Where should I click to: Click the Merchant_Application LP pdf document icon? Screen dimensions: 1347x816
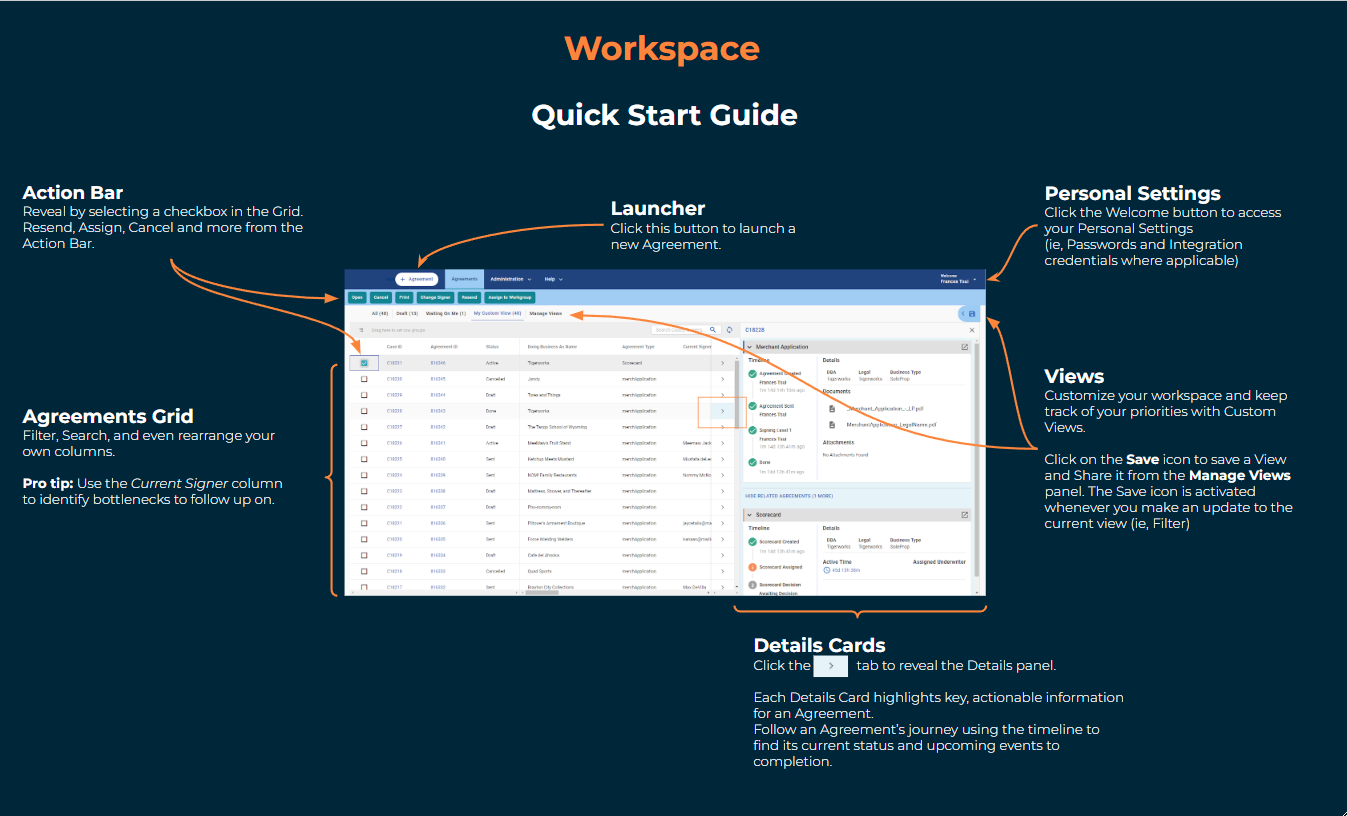click(832, 408)
